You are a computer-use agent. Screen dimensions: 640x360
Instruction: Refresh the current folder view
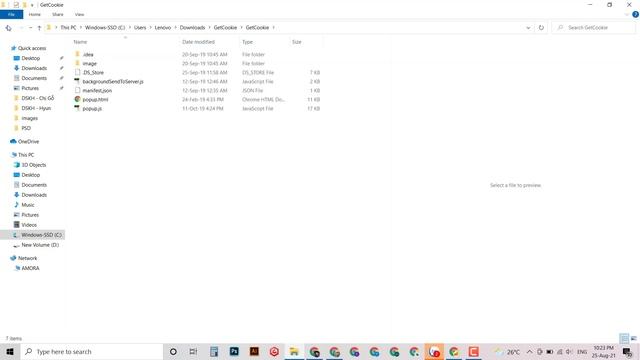(x=541, y=28)
